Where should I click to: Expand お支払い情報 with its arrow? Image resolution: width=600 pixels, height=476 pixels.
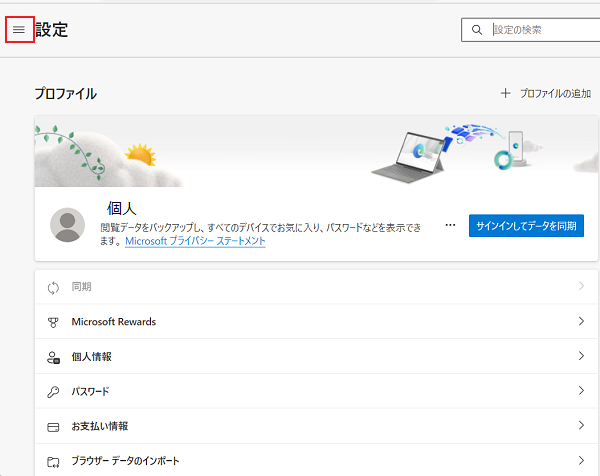tap(580, 426)
